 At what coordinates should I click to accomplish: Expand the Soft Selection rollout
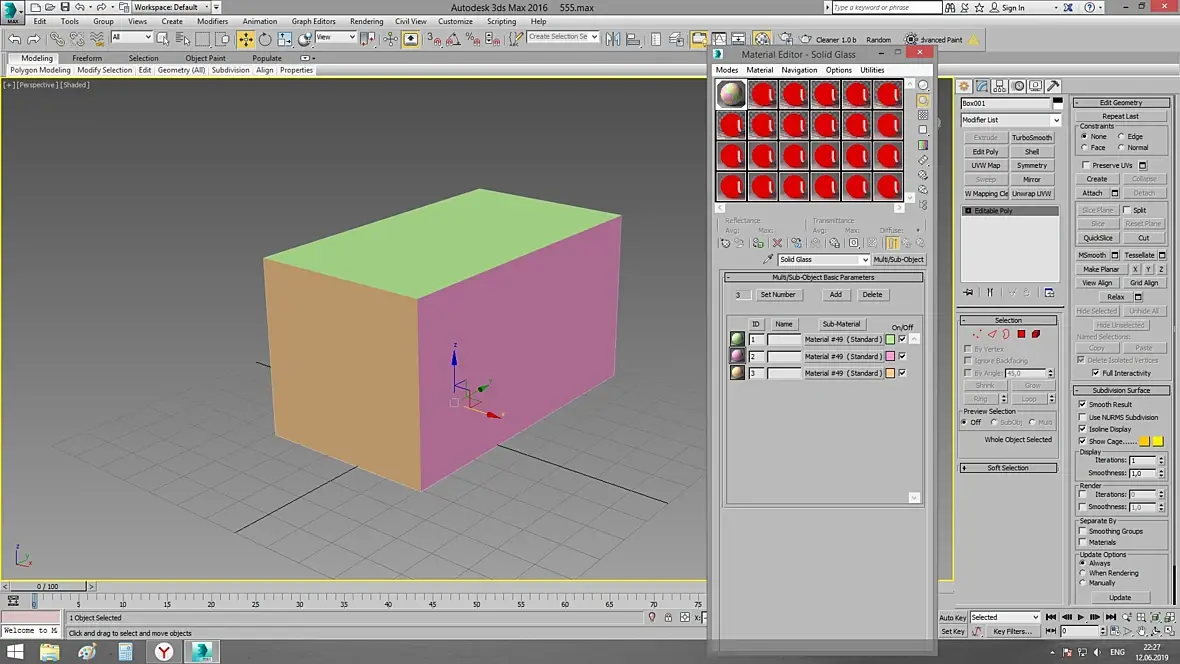1008,468
